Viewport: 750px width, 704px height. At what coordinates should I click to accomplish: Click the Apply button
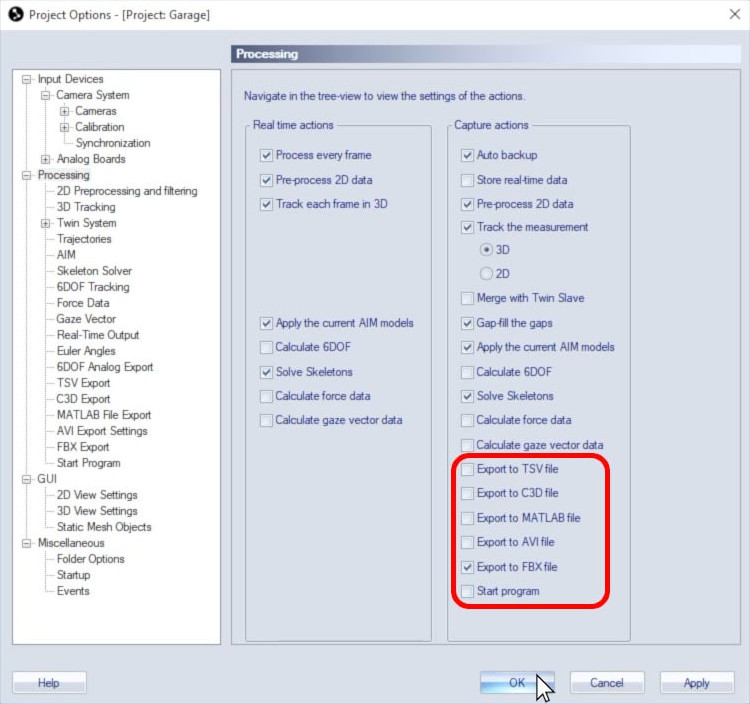click(x=697, y=682)
